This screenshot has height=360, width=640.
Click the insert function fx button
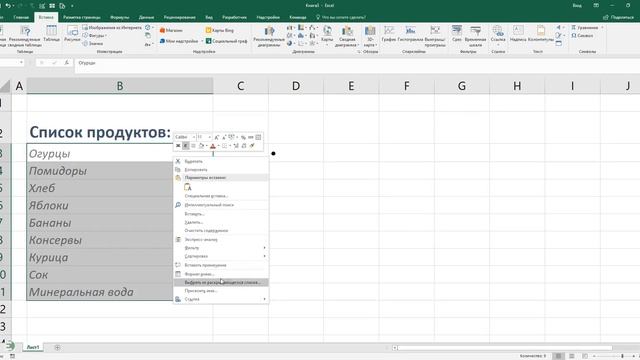[67, 62]
